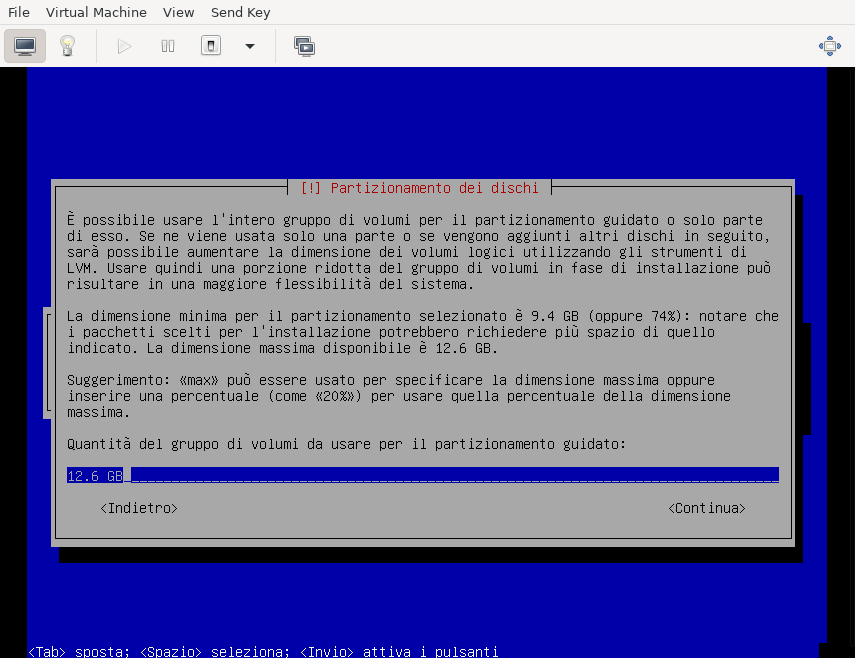Click the Run virtual machine play icon
Screen dimensions: 855x658
point(124,46)
